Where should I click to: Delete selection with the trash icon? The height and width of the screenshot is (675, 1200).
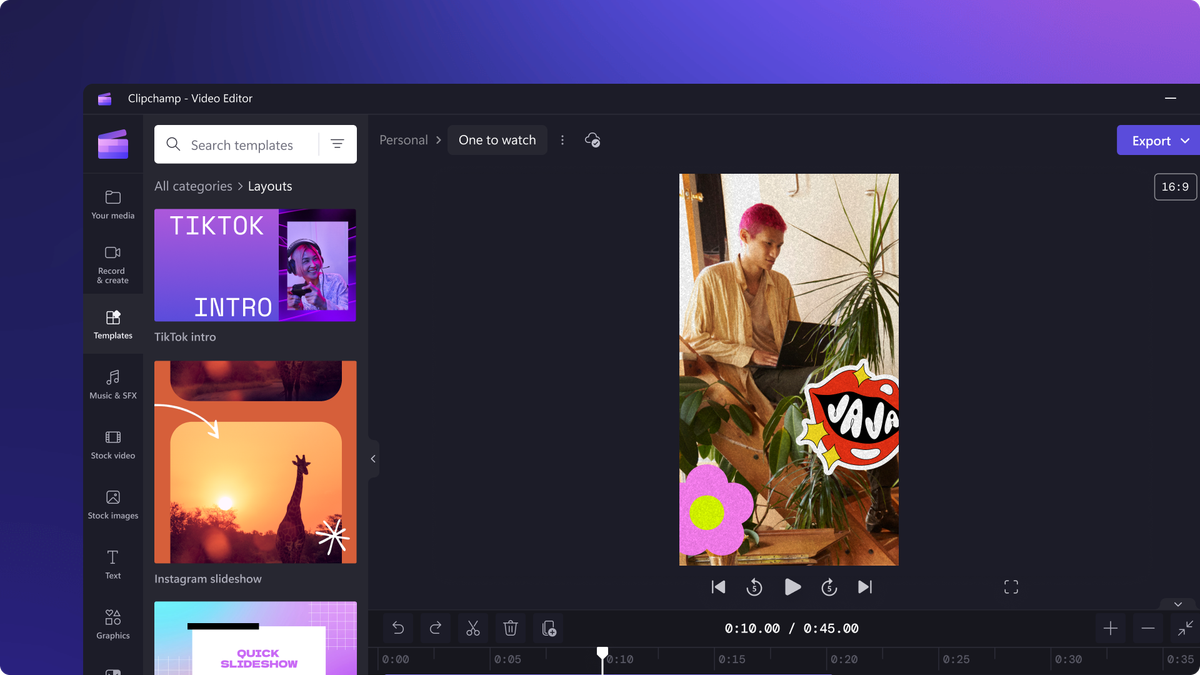click(510, 628)
